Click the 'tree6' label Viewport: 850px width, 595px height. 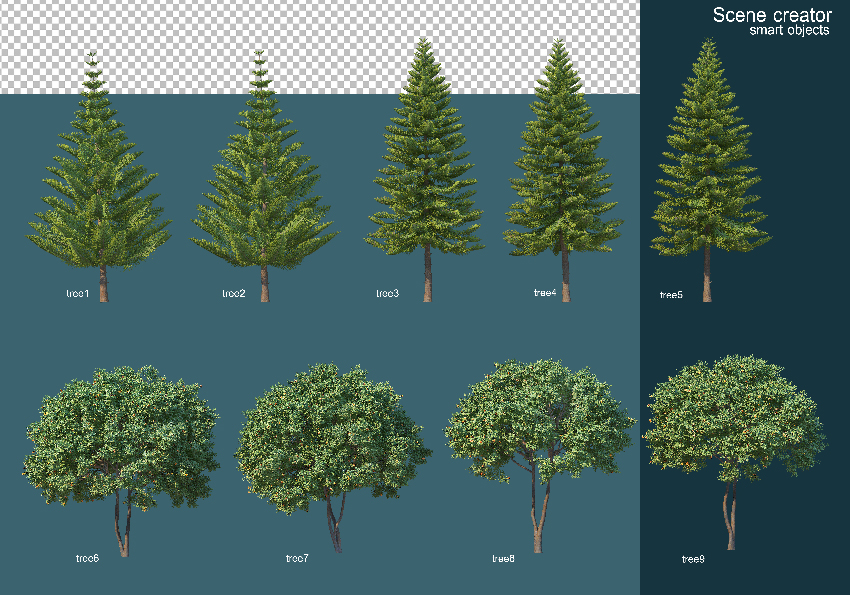87,558
